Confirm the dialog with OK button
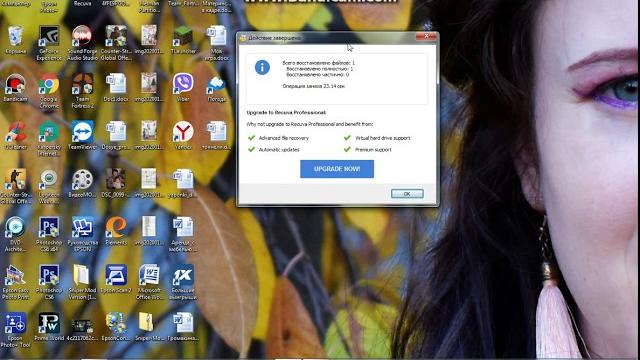This screenshot has height=360, width=640. point(407,193)
